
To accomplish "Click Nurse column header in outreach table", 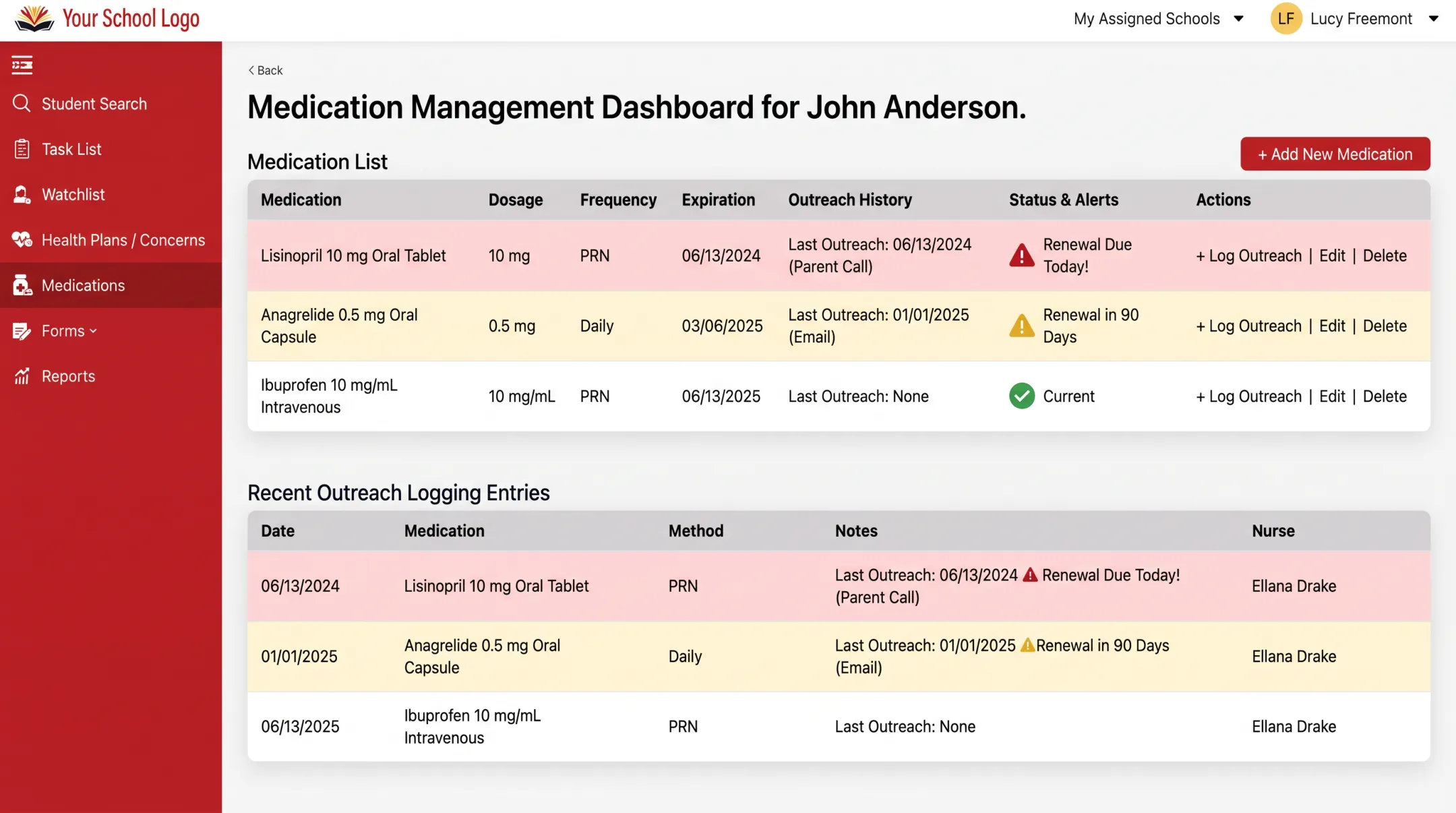I will tap(1273, 531).
